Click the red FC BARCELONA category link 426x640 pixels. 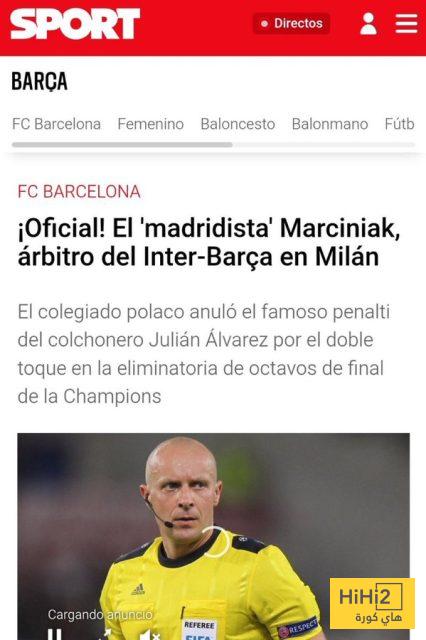click(x=79, y=191)
